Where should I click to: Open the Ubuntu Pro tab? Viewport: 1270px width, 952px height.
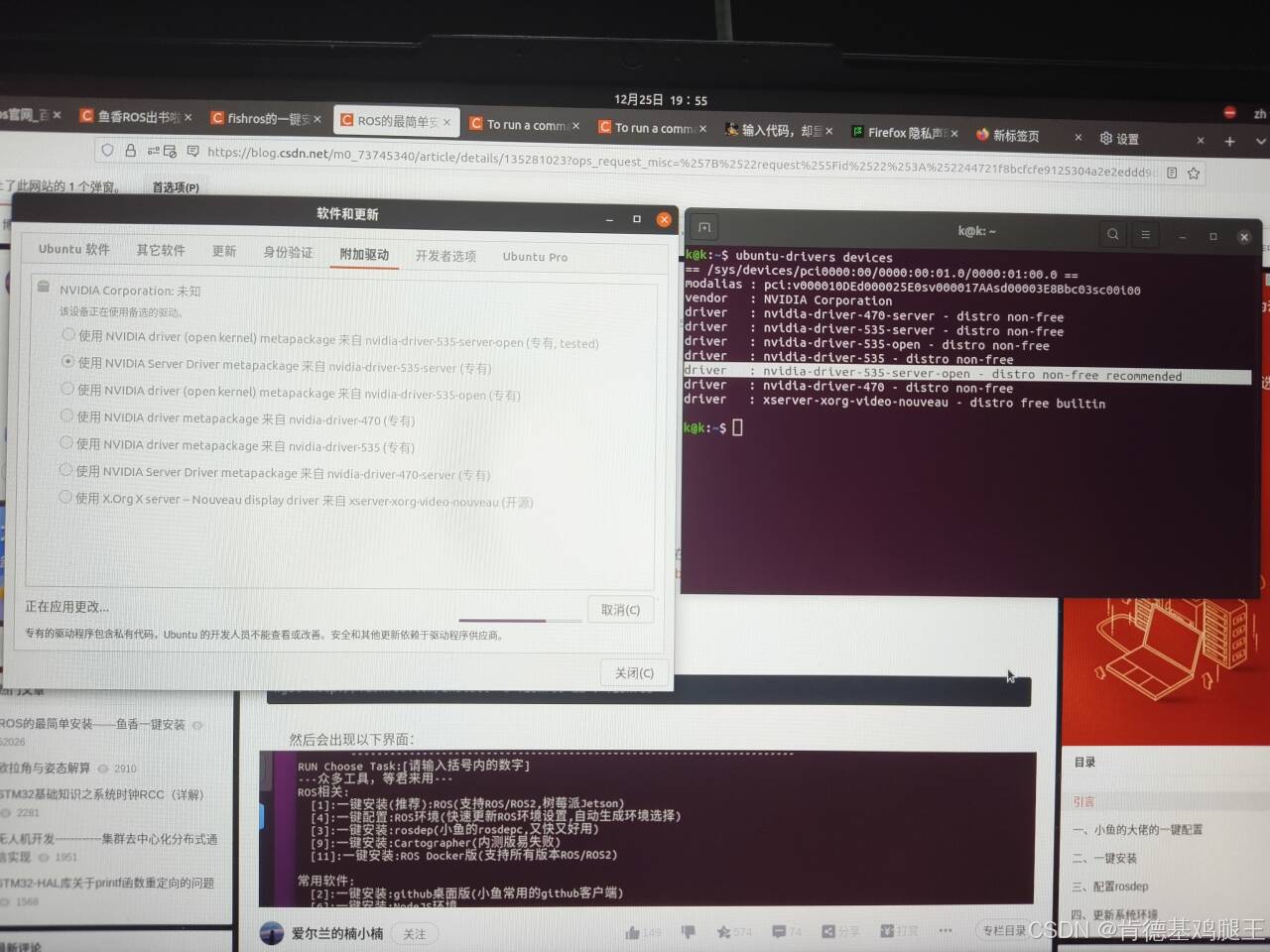point(535,257)
